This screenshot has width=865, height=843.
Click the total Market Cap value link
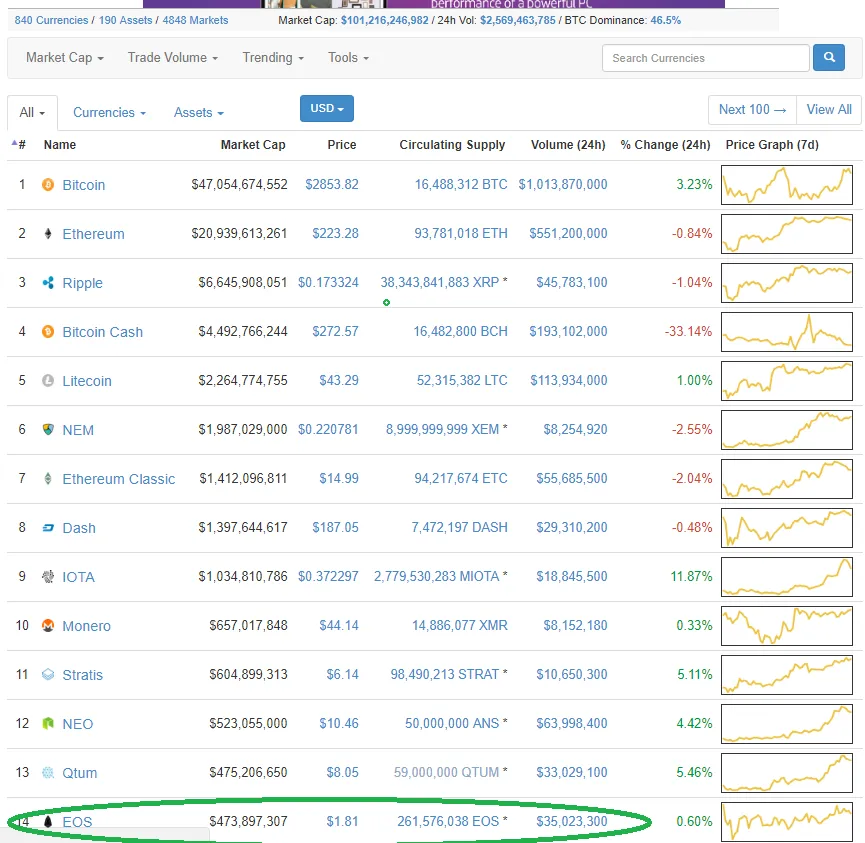point(385,20)
